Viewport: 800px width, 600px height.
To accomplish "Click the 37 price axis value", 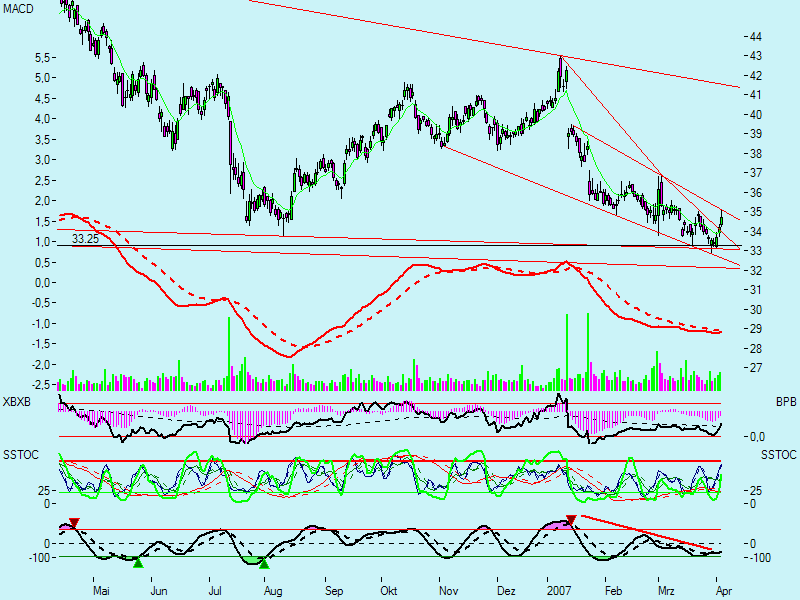I will [756, 173].
